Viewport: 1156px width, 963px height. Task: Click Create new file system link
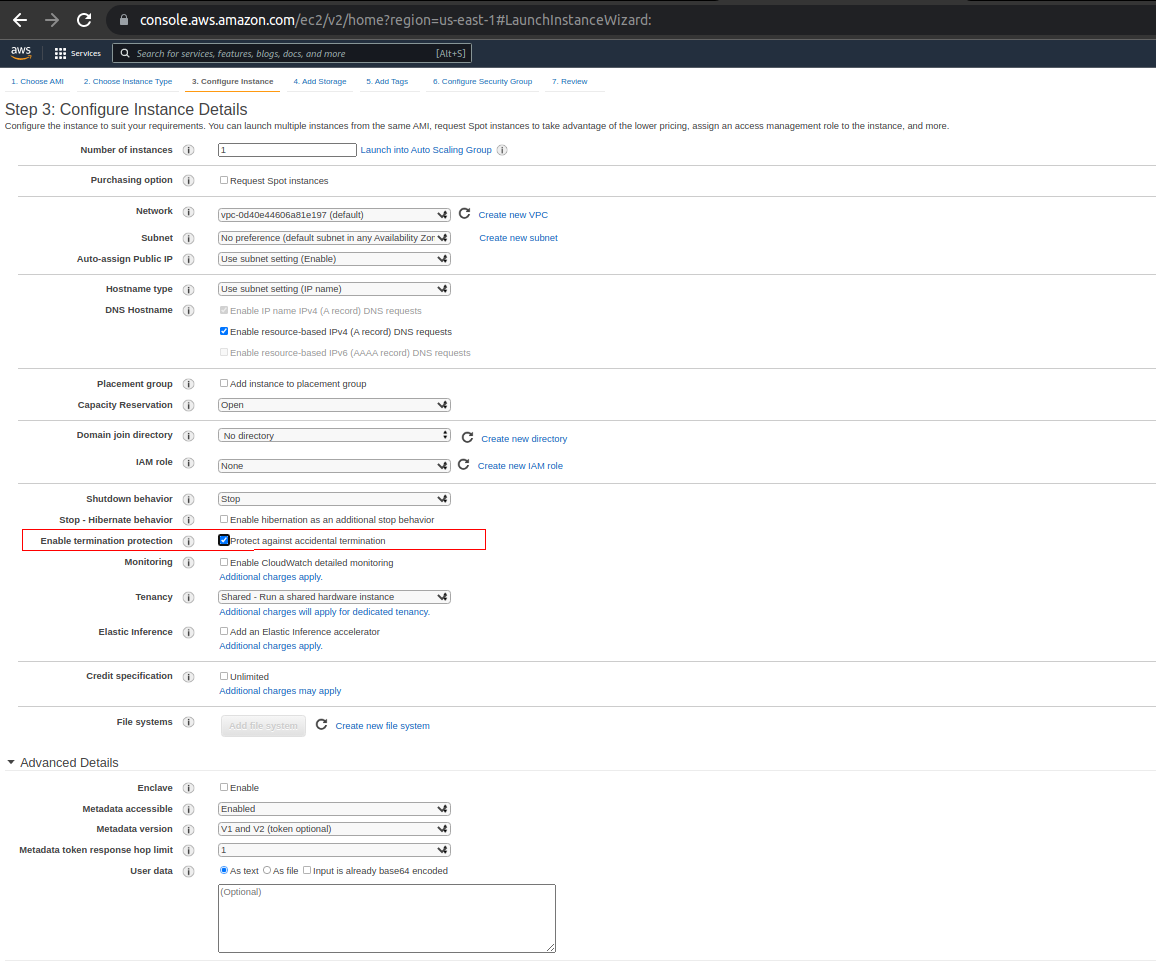[x=383, y=726]
